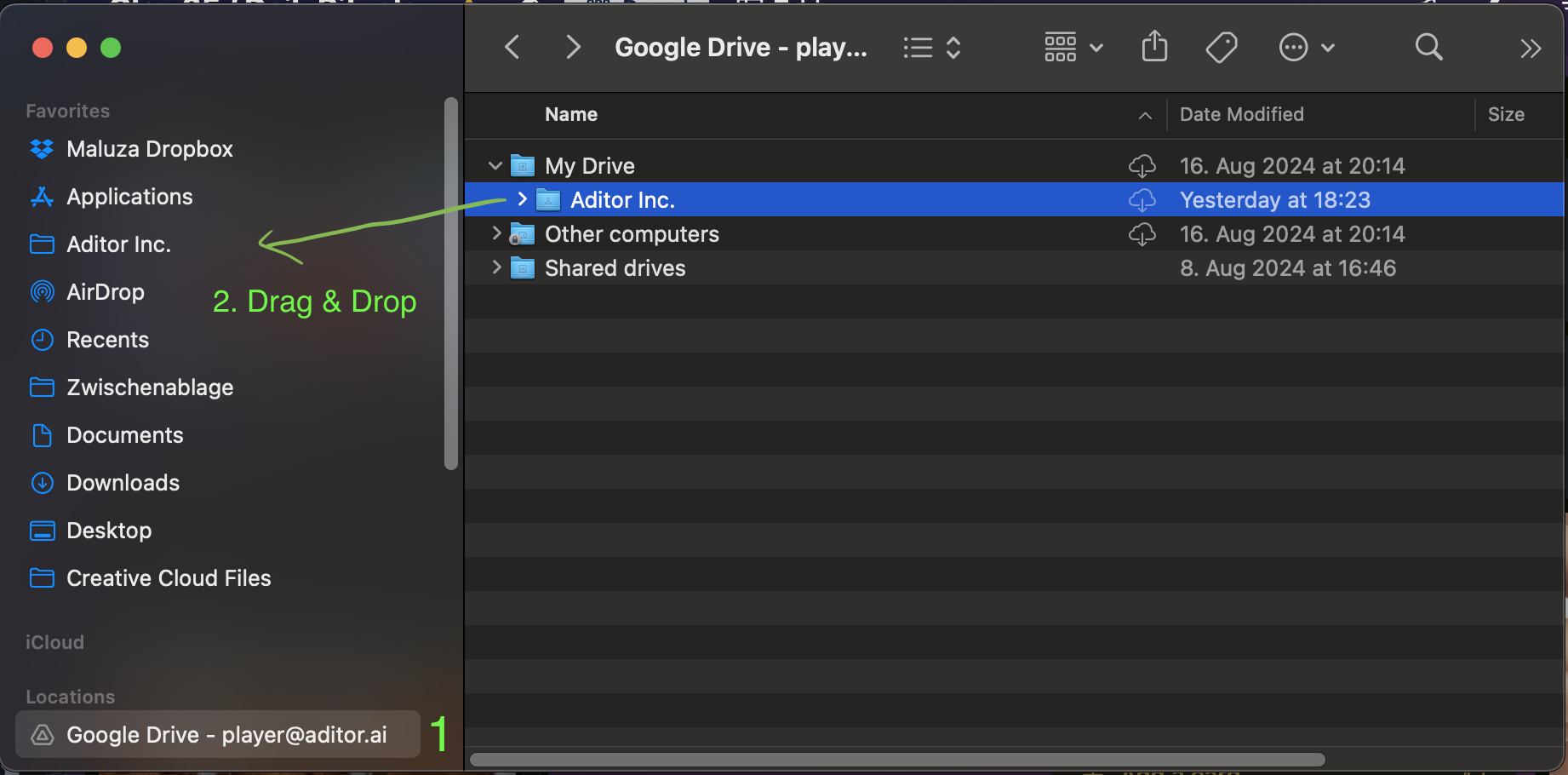The width and height of the screenshot is (1568, 775).
Task: Collapse the My Drive folder
Action: tap(495, 165)
